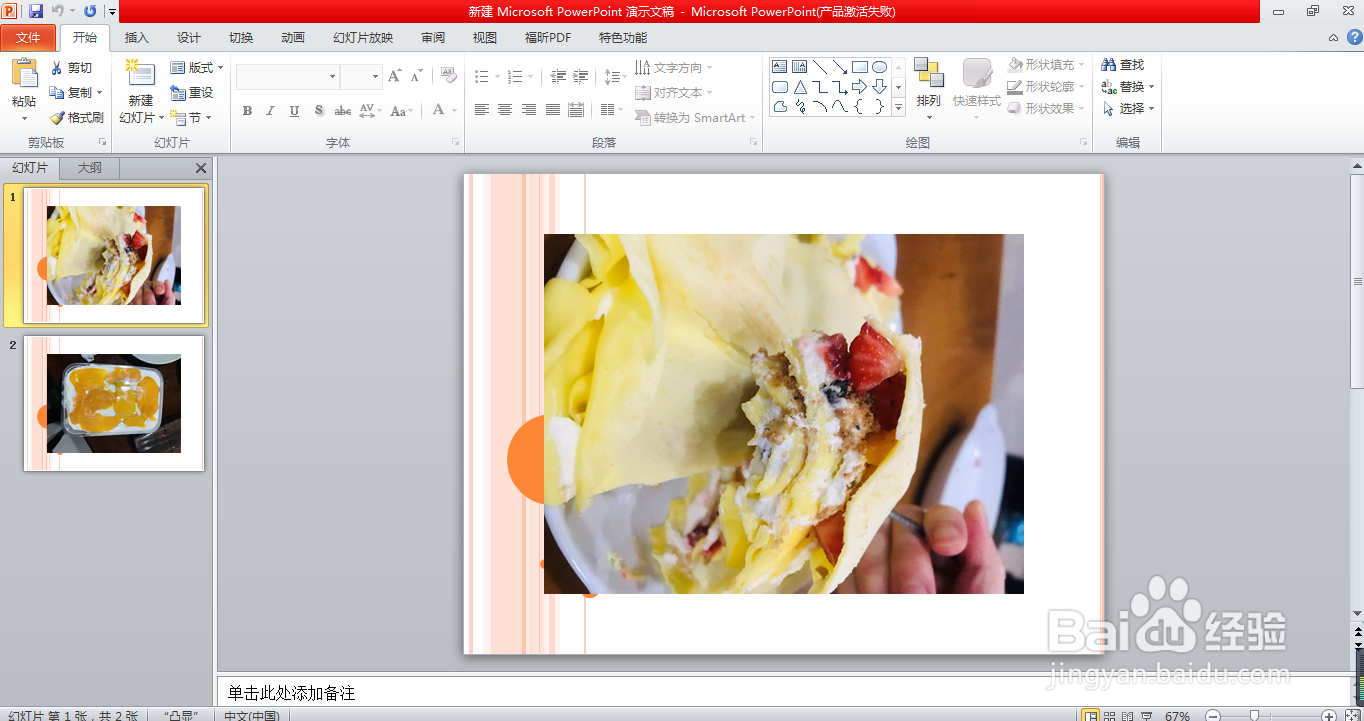Click the zoom out minus button

1212,716
